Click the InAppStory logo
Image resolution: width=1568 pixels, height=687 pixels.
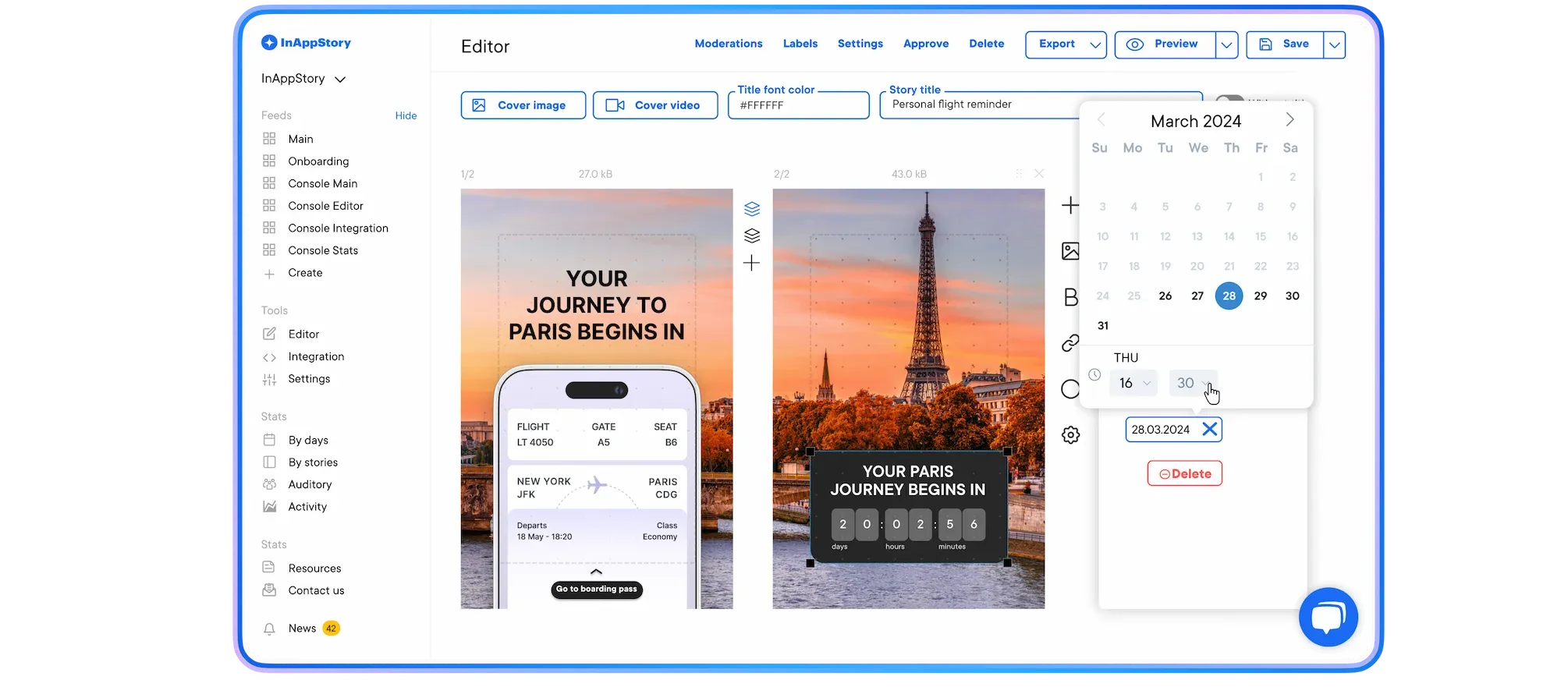pos(306,43)
